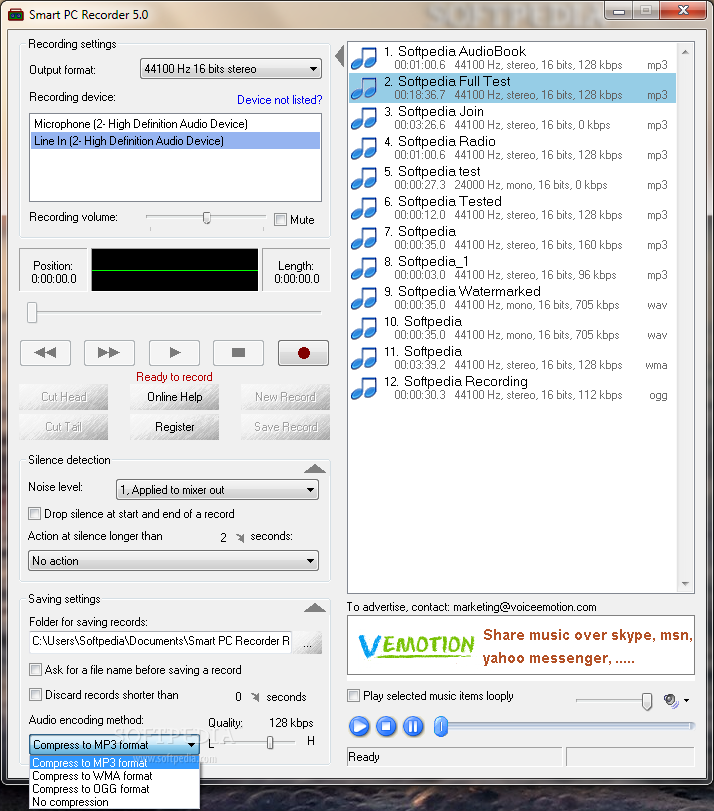Browse for saving folder with ellipsis button
The width and height of the screenshot is (714, 811).
coord(307,642)
